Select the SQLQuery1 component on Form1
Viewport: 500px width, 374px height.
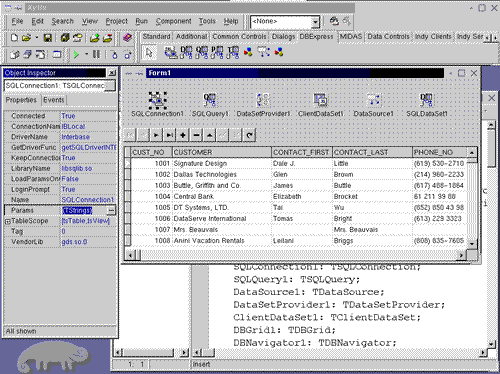pyautogui.click(x=210, y=100)
